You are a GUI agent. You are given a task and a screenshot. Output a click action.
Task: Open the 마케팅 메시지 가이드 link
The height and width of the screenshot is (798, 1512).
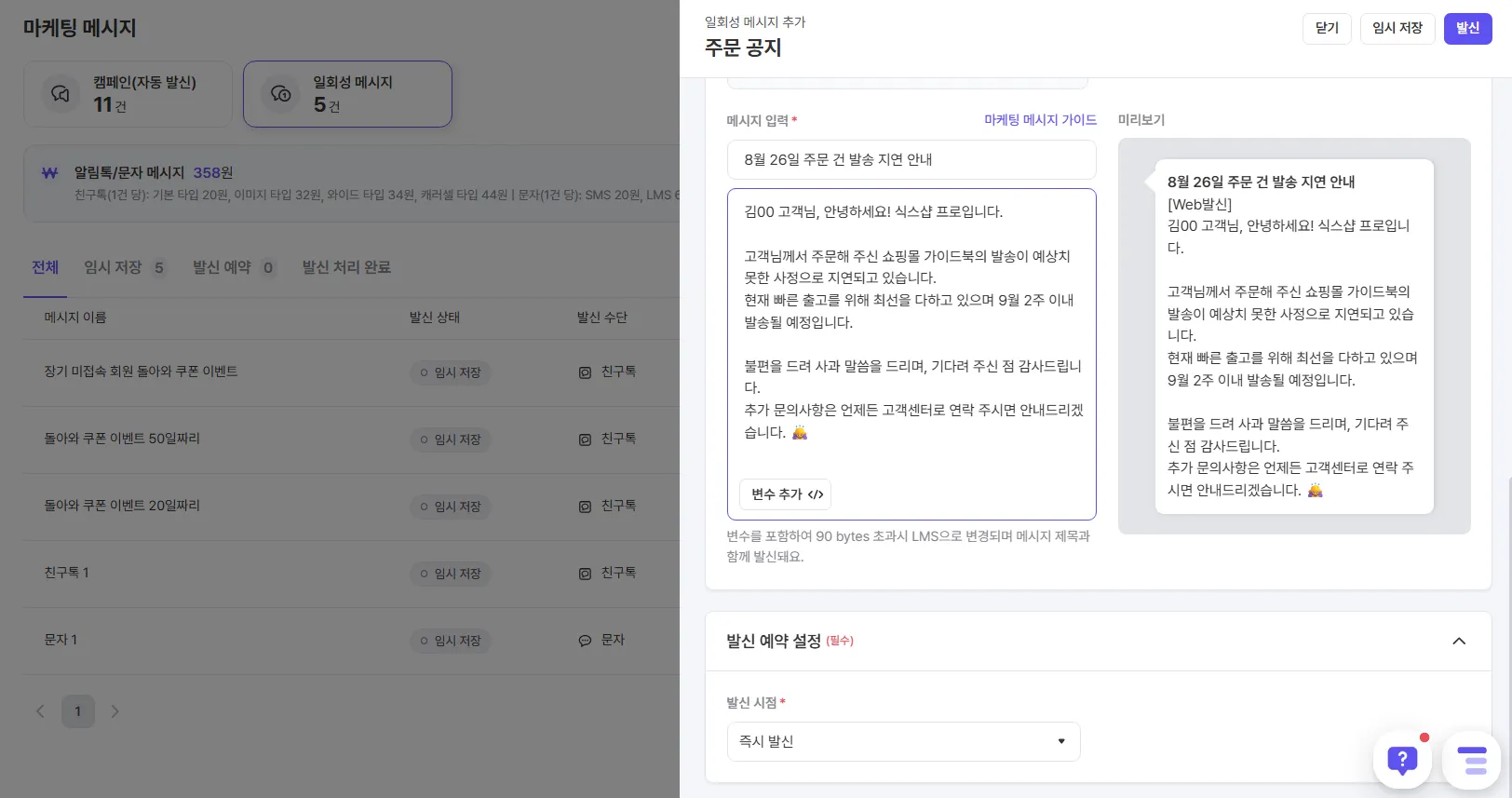click(x=1040, y=120)
